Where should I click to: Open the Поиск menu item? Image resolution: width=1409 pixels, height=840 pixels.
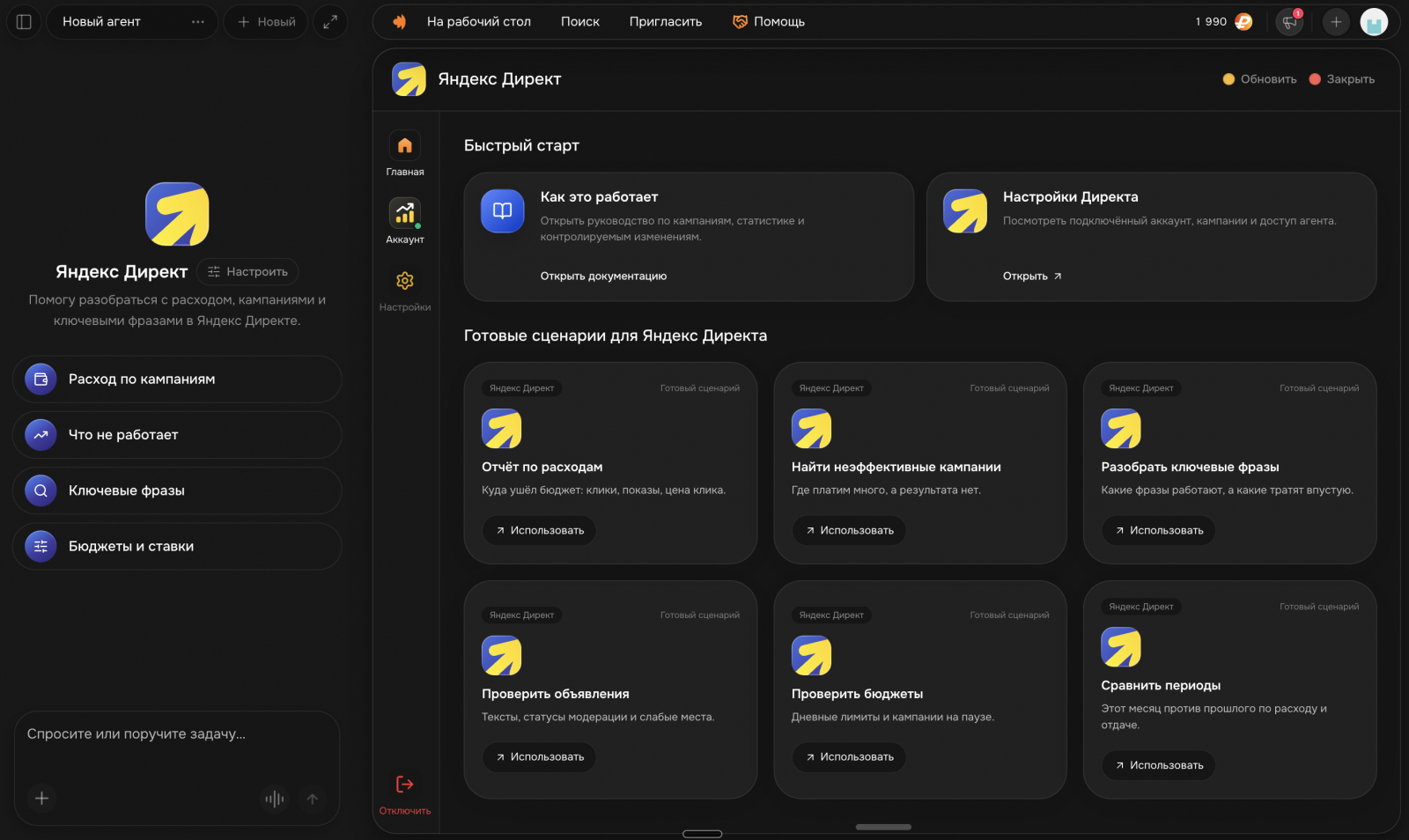pyautogui.click(x=580, y=22)
